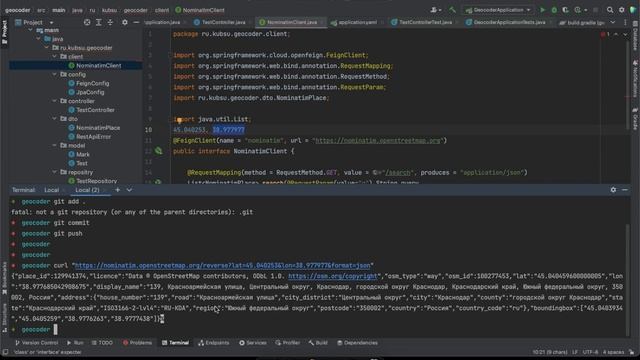This screenshot has width=640, height=360.
Task: Open the Database tool window on the right sidebar
Action: click(x=635, y=37)
